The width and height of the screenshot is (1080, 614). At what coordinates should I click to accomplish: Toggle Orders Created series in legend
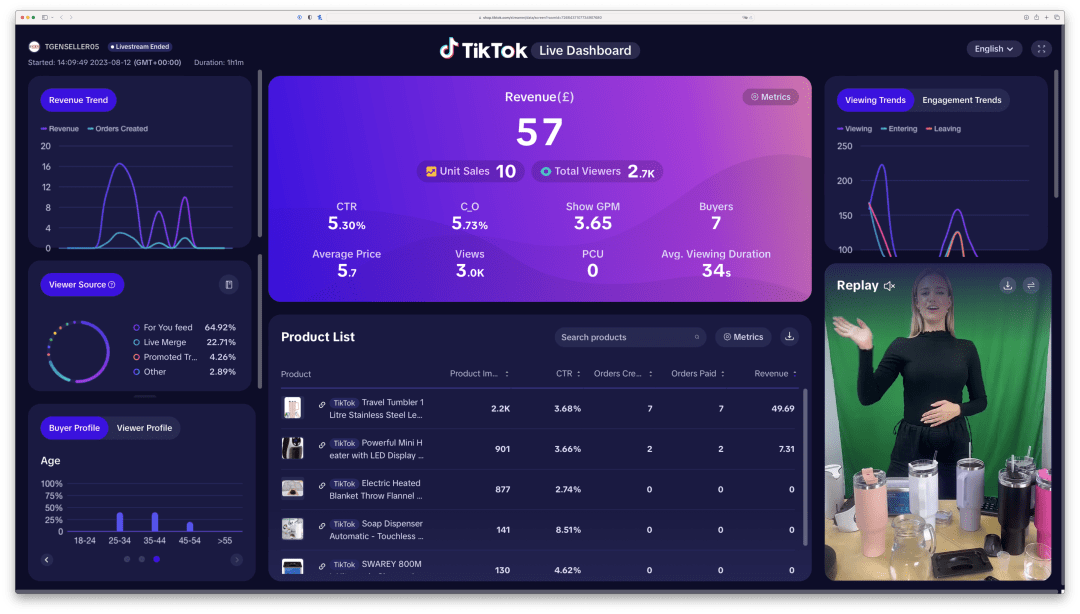tap(118, 129)
